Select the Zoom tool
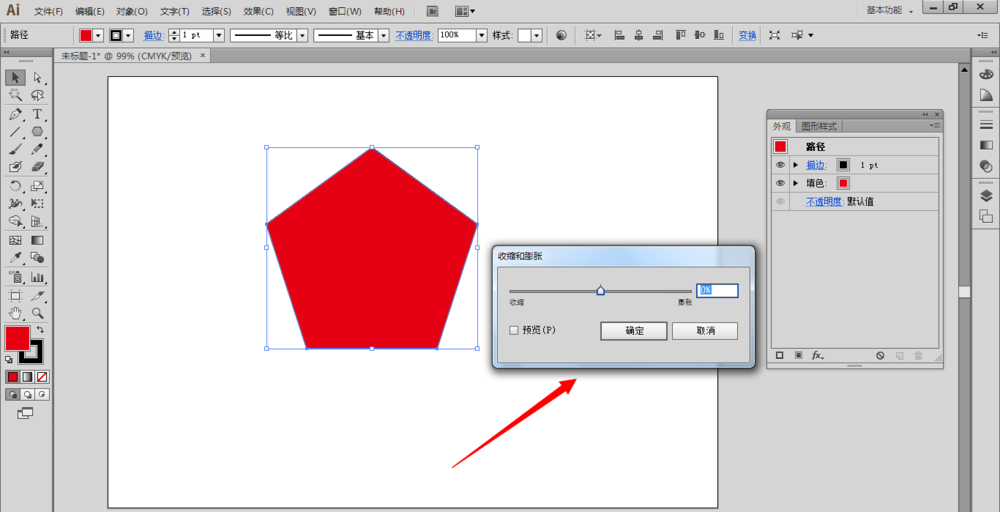The image size is (1000, 512). pos(38,313)
